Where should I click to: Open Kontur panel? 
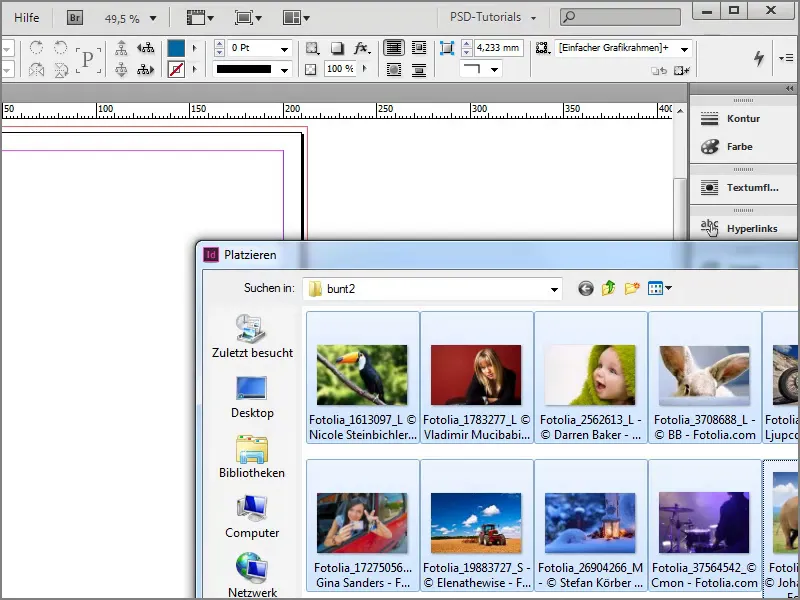(743, 118)
